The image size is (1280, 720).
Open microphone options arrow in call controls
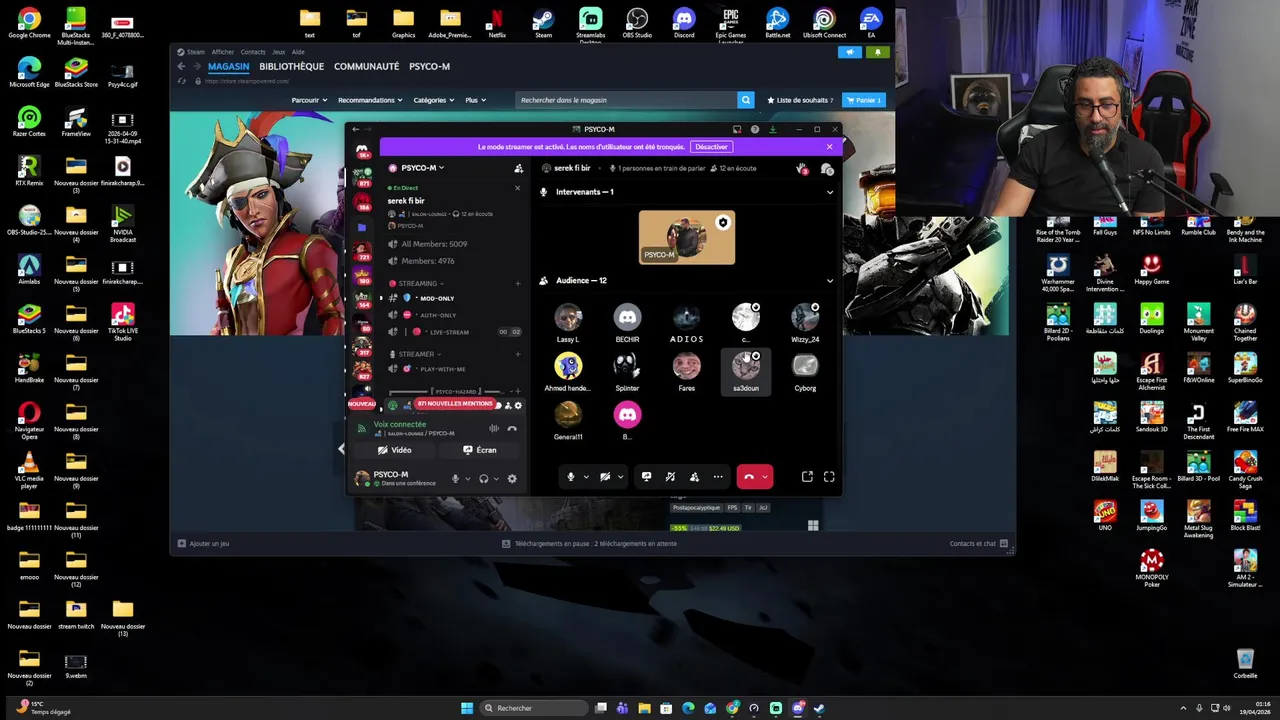point(586,477)
